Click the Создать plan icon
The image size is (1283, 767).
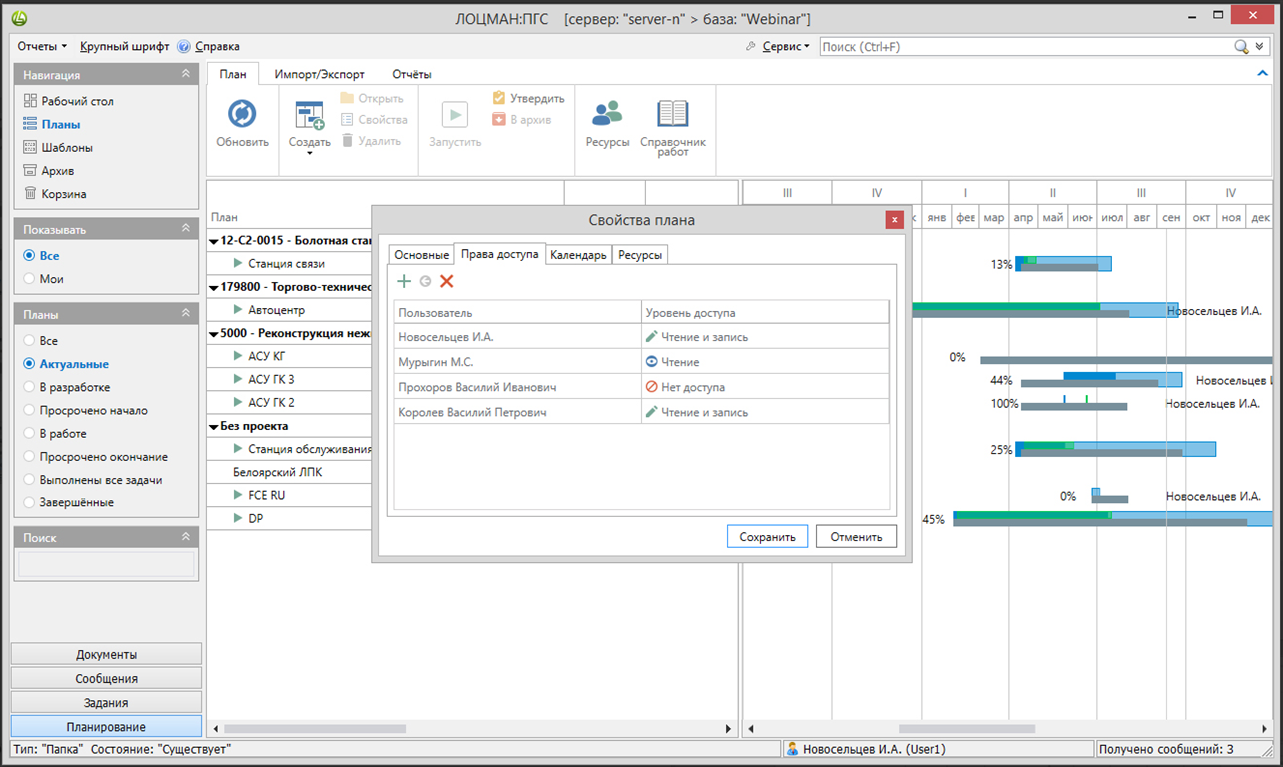coord(309,116)
